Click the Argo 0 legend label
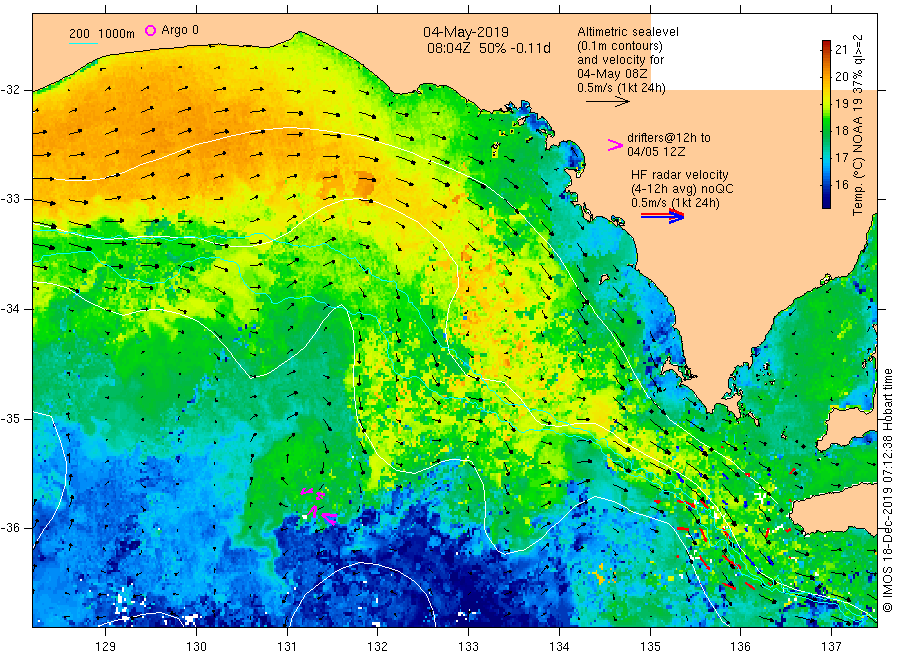 click(180, 30)
